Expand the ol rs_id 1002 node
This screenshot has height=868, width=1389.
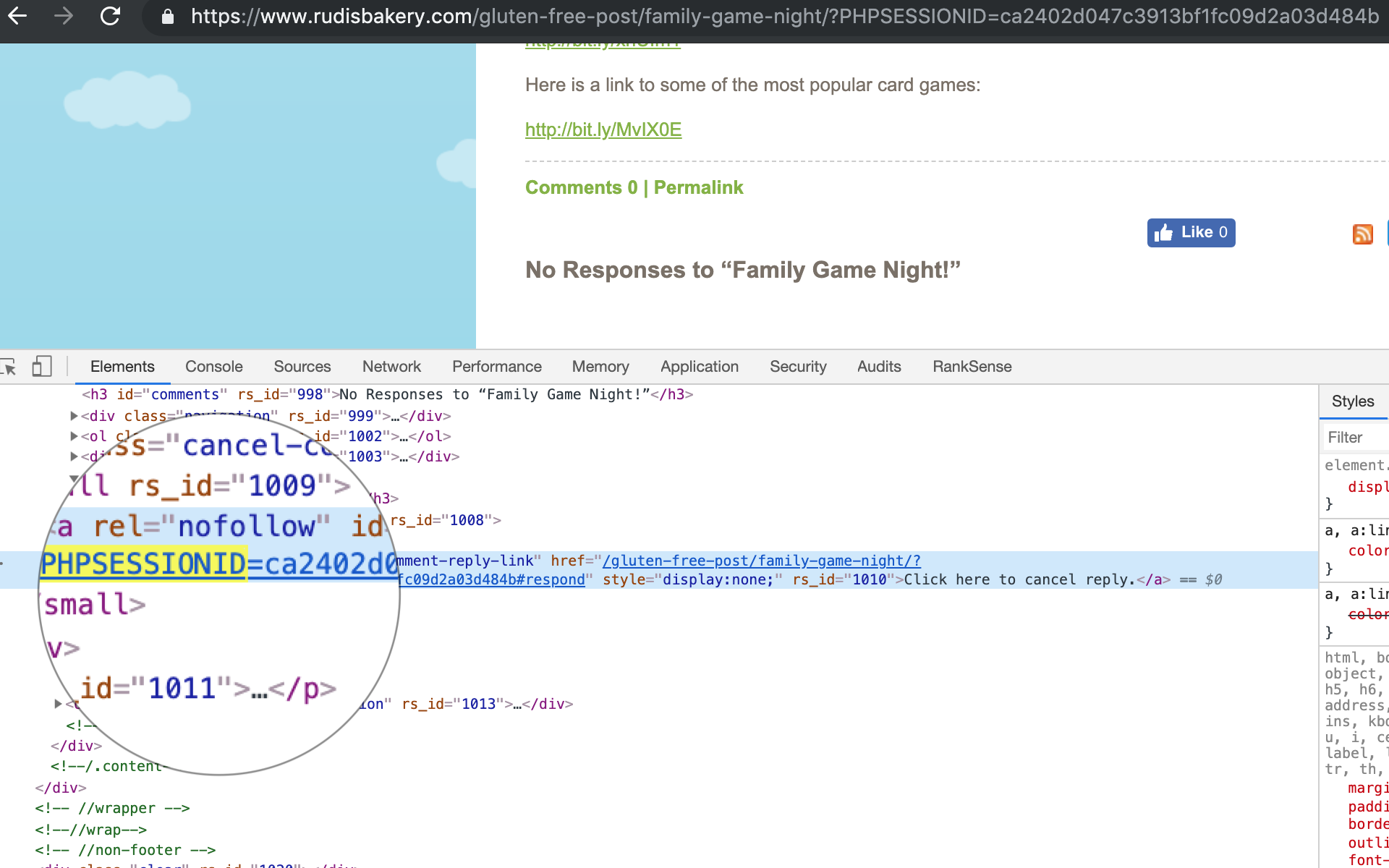tap(74, 436)
